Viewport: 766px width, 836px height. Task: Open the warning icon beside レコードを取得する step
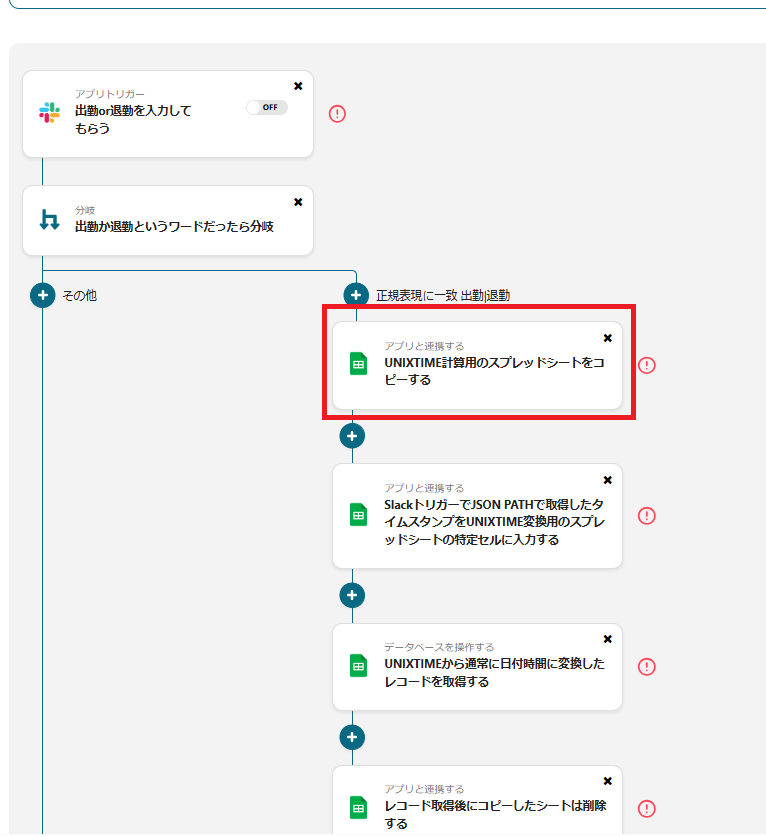tap(647, 666)
